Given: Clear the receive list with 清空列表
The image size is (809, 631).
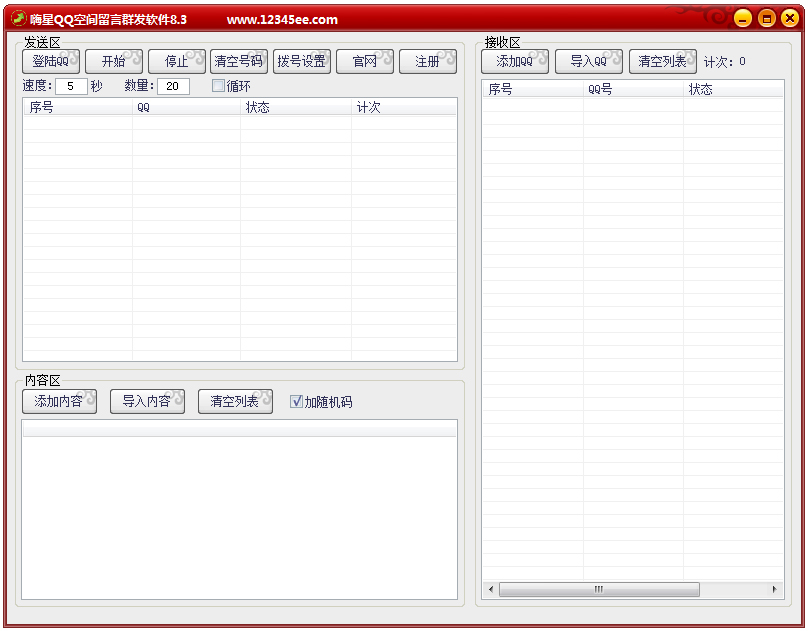Looking at the screenshot, I should pos(663,62).
